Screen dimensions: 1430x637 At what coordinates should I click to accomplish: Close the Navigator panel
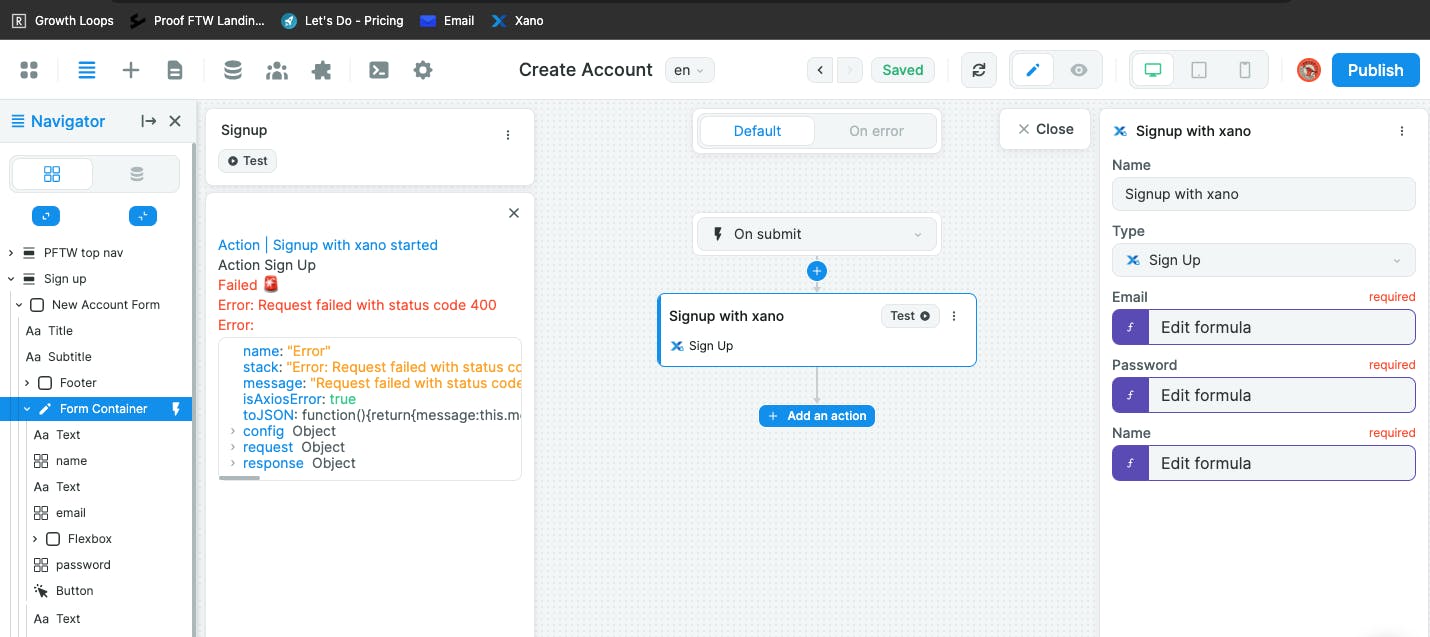click(x=175, y=121)
